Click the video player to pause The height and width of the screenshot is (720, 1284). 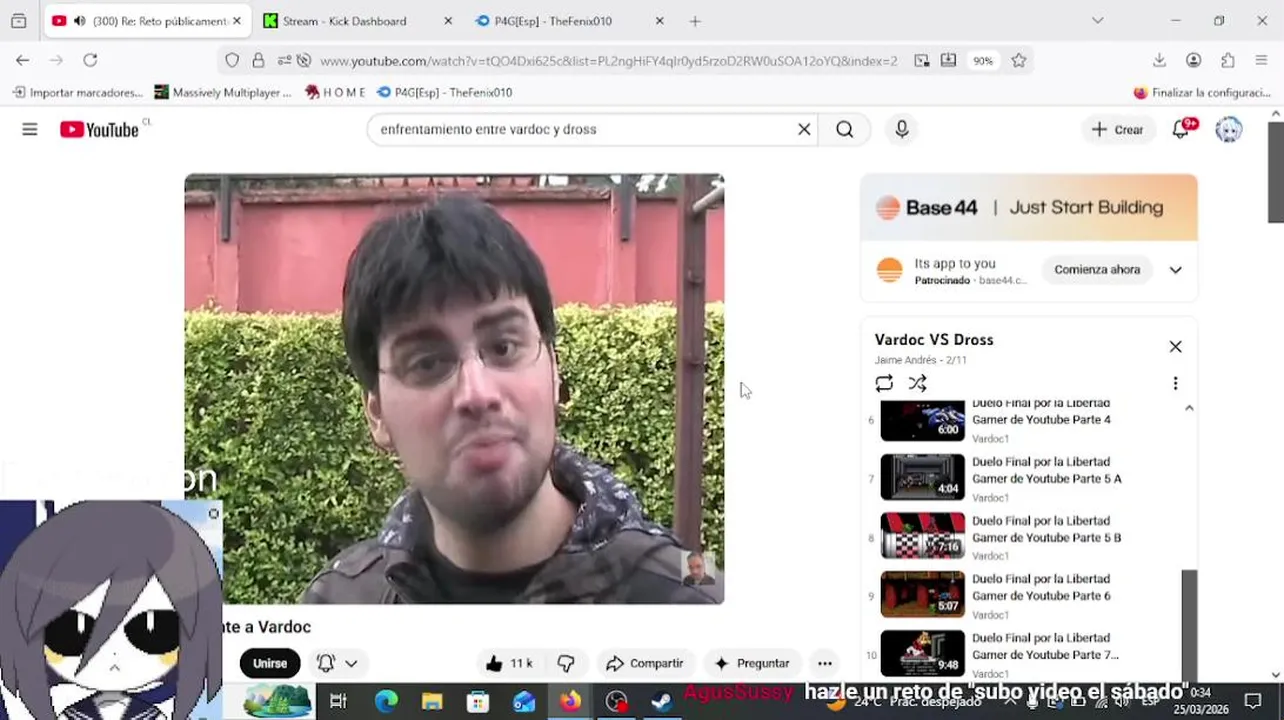pyautogui.click(x=454, y=389)
